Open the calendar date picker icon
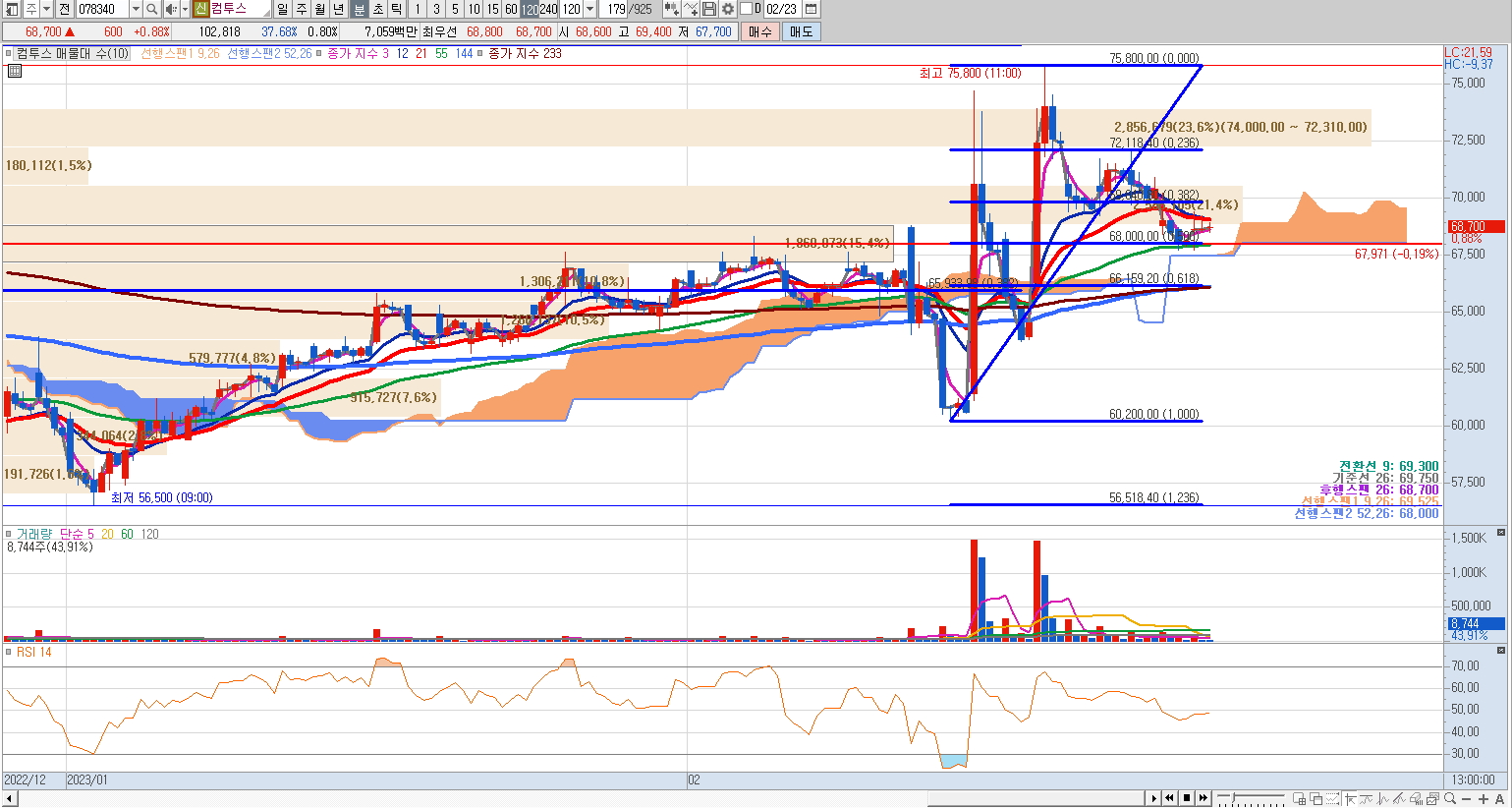This screenshot has width=1512, height=808. (x=811, y=9)
